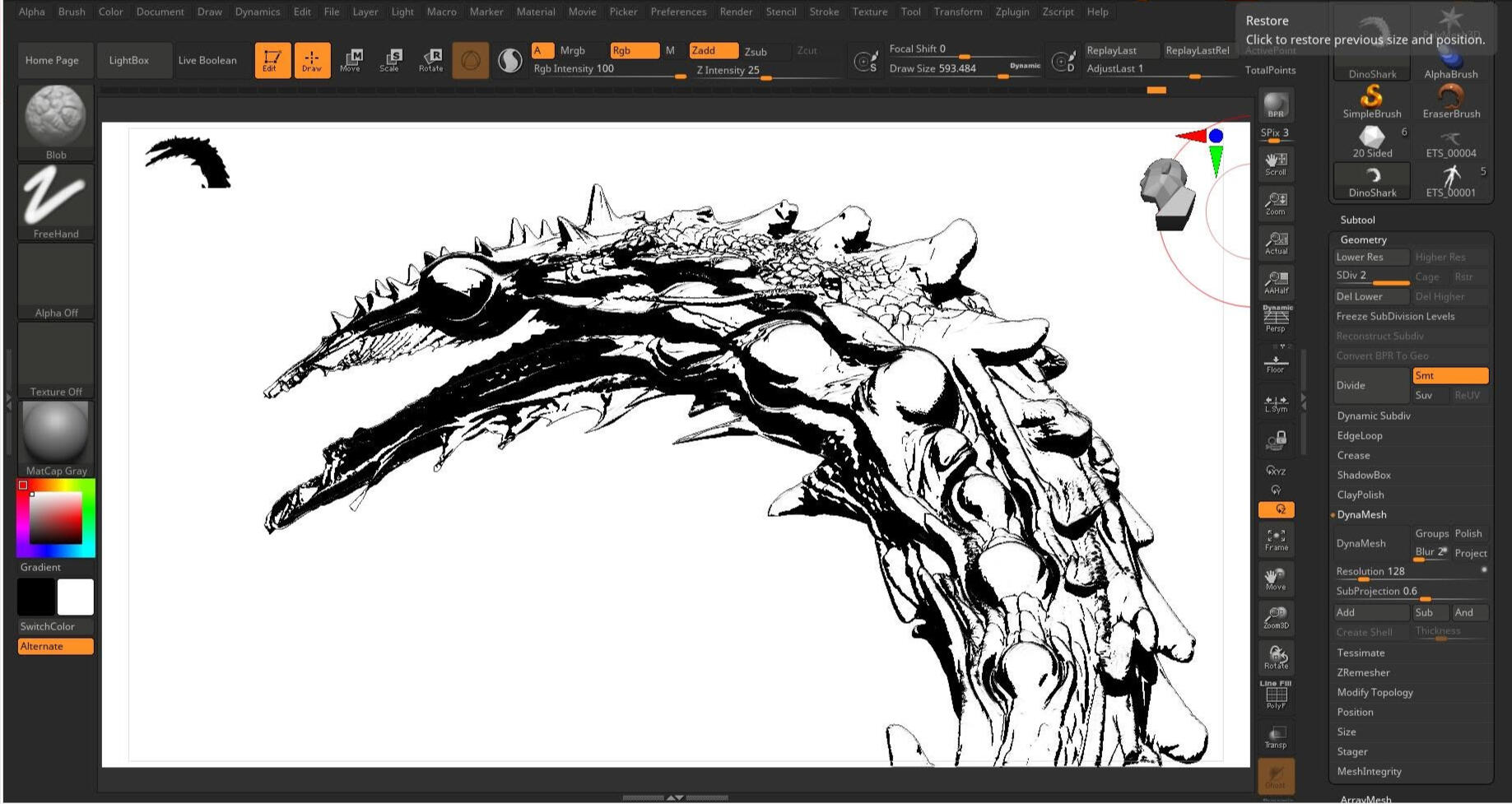Open the Stroke menu

point(824,12)
